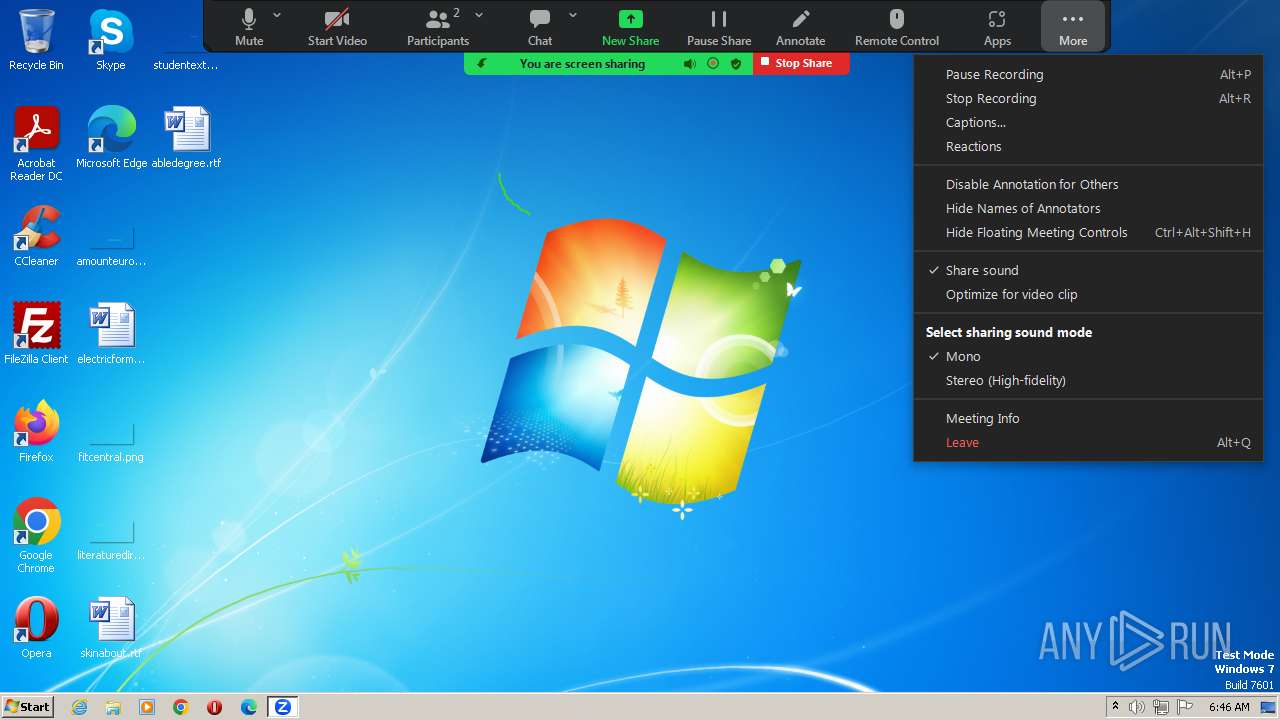1280x720 pixels.
Task: Mute the microphone in Zoom toolbar
Action: coord(249,27)
